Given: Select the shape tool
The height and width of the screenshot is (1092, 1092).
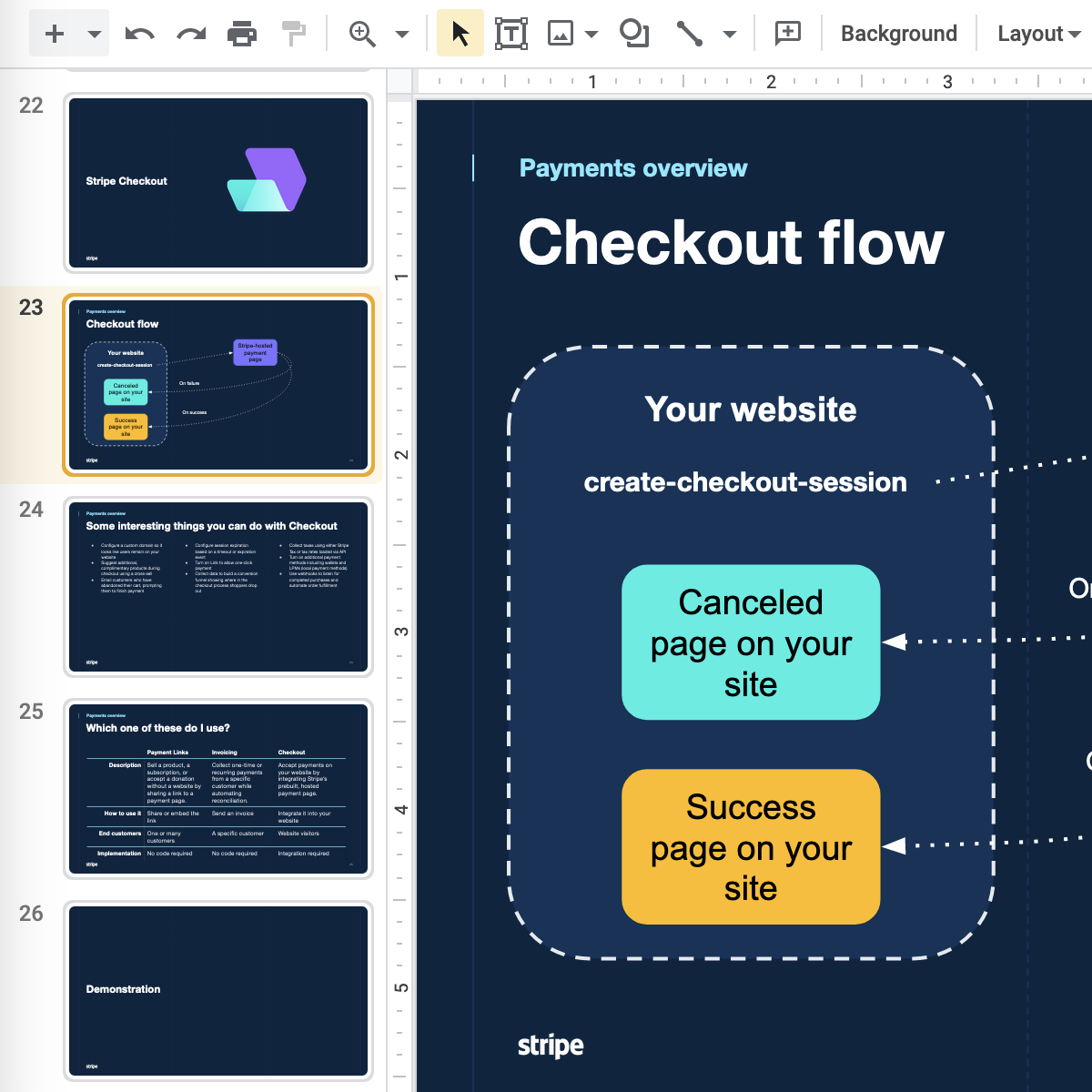Looking at the screenshot, I should coord(634,34).
